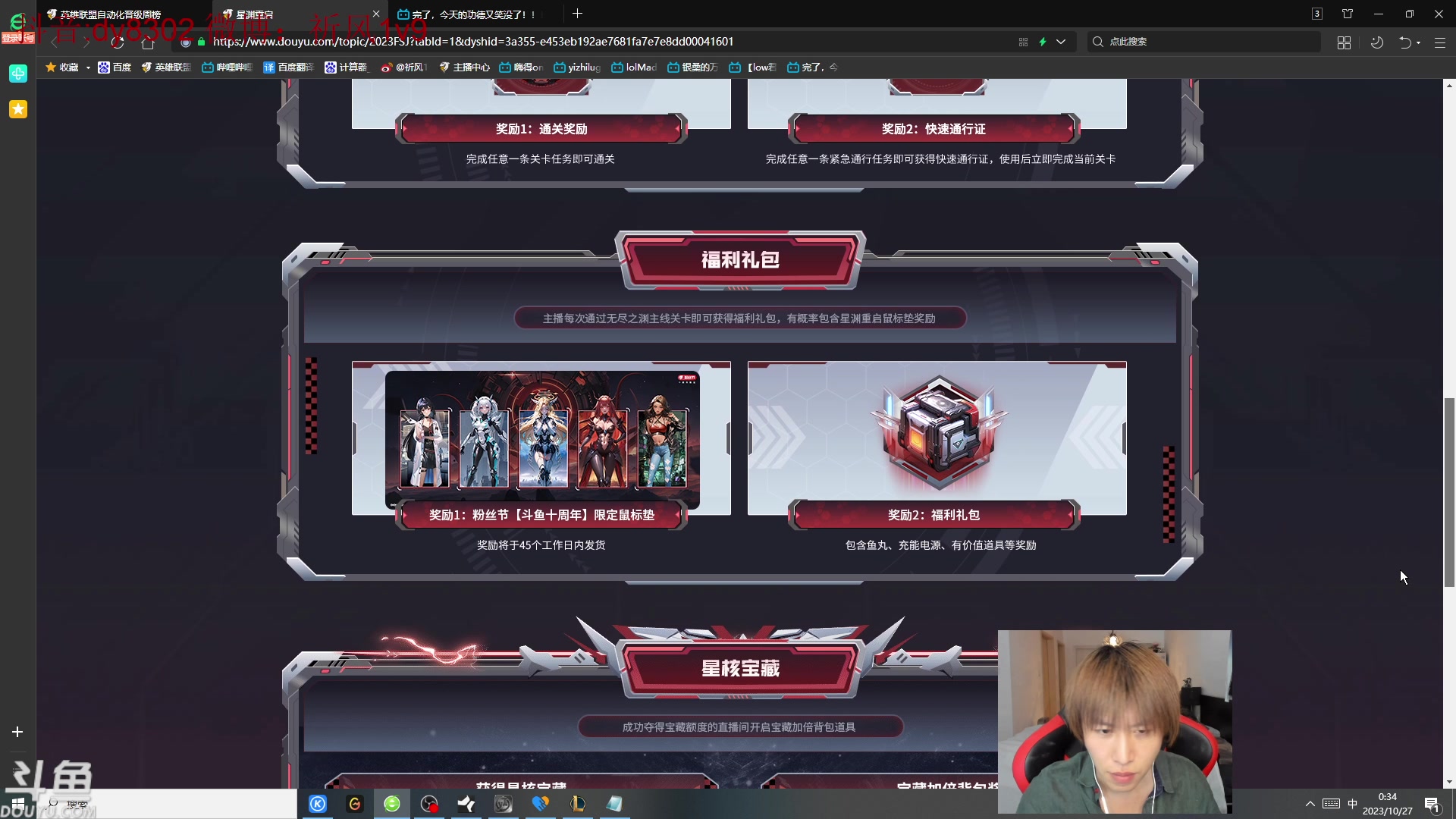This screenshot has width=1456, height=819.
Task: Click the green lightning speed mode icon
Action: pos(1043,42)
